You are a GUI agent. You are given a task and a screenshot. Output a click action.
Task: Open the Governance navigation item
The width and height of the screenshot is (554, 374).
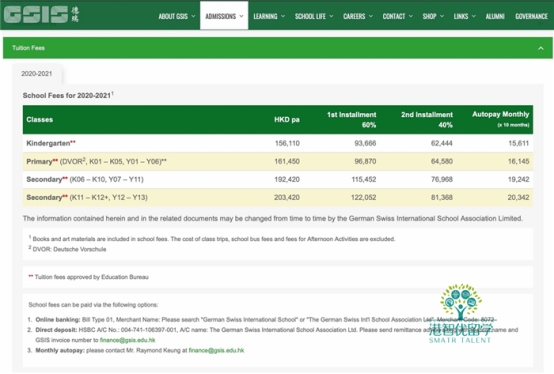click(531, 16)
